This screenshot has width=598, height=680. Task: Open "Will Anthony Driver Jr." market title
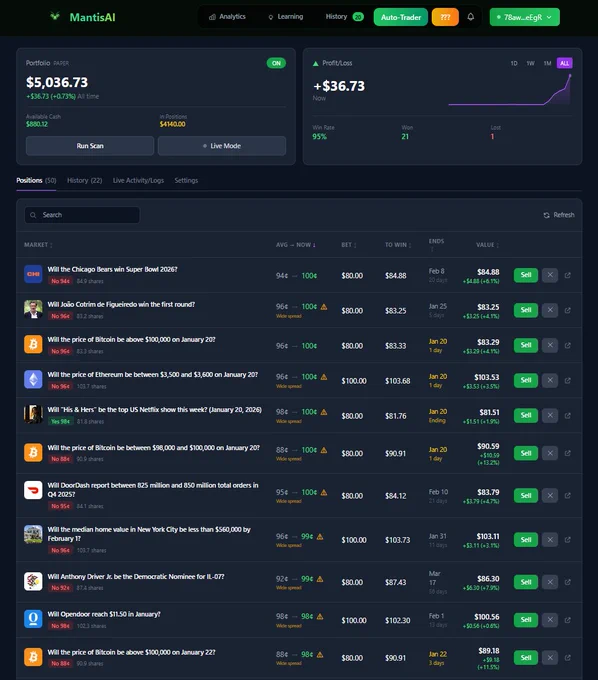pyautogui.click(x=136, y=577)
